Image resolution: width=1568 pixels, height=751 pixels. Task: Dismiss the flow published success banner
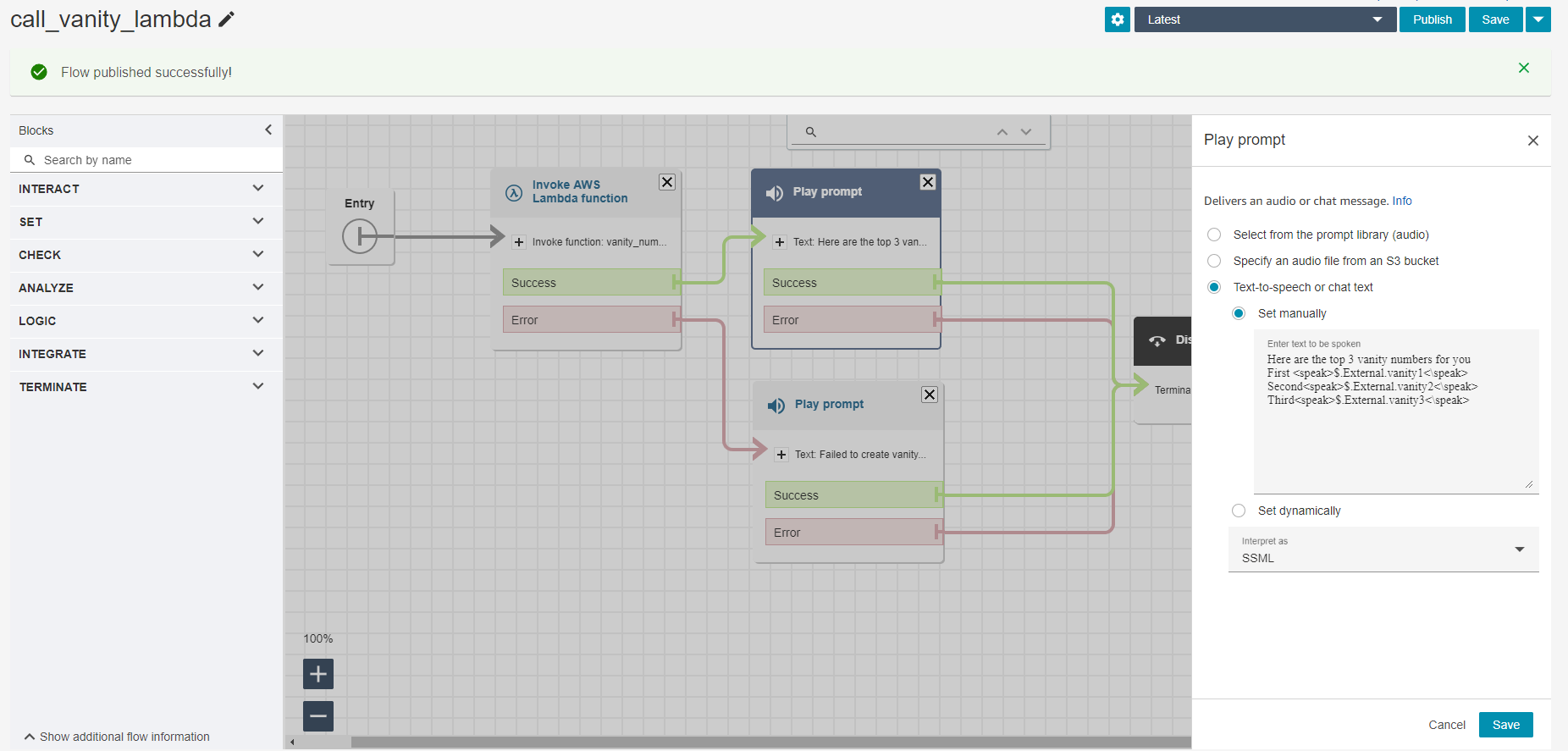point(1524,68)
